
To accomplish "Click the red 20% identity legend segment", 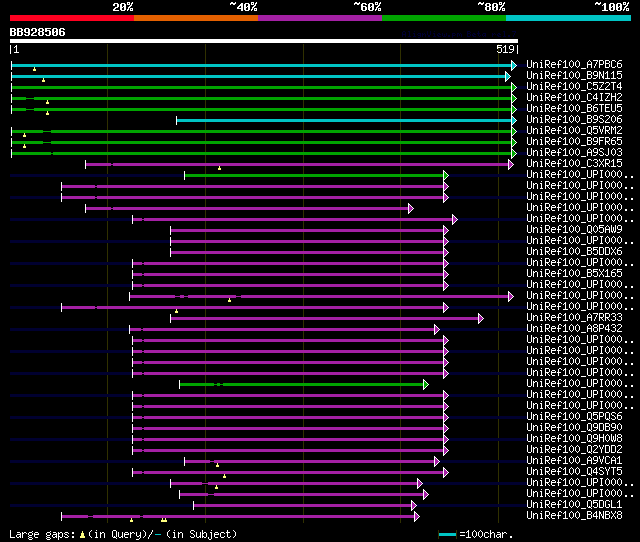I will (72, 18).
